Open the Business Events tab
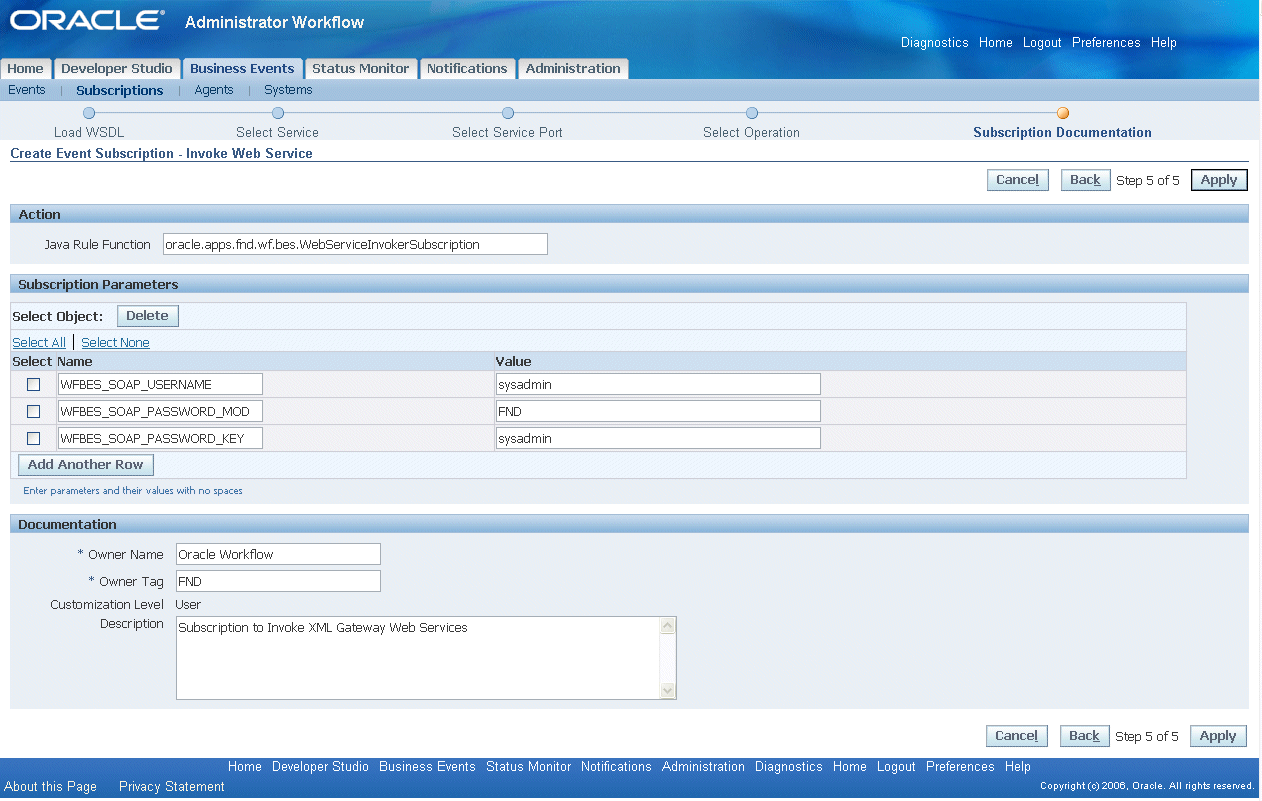Image resolution: width=1262 pixels, height=801 pixels. point(242,69)
